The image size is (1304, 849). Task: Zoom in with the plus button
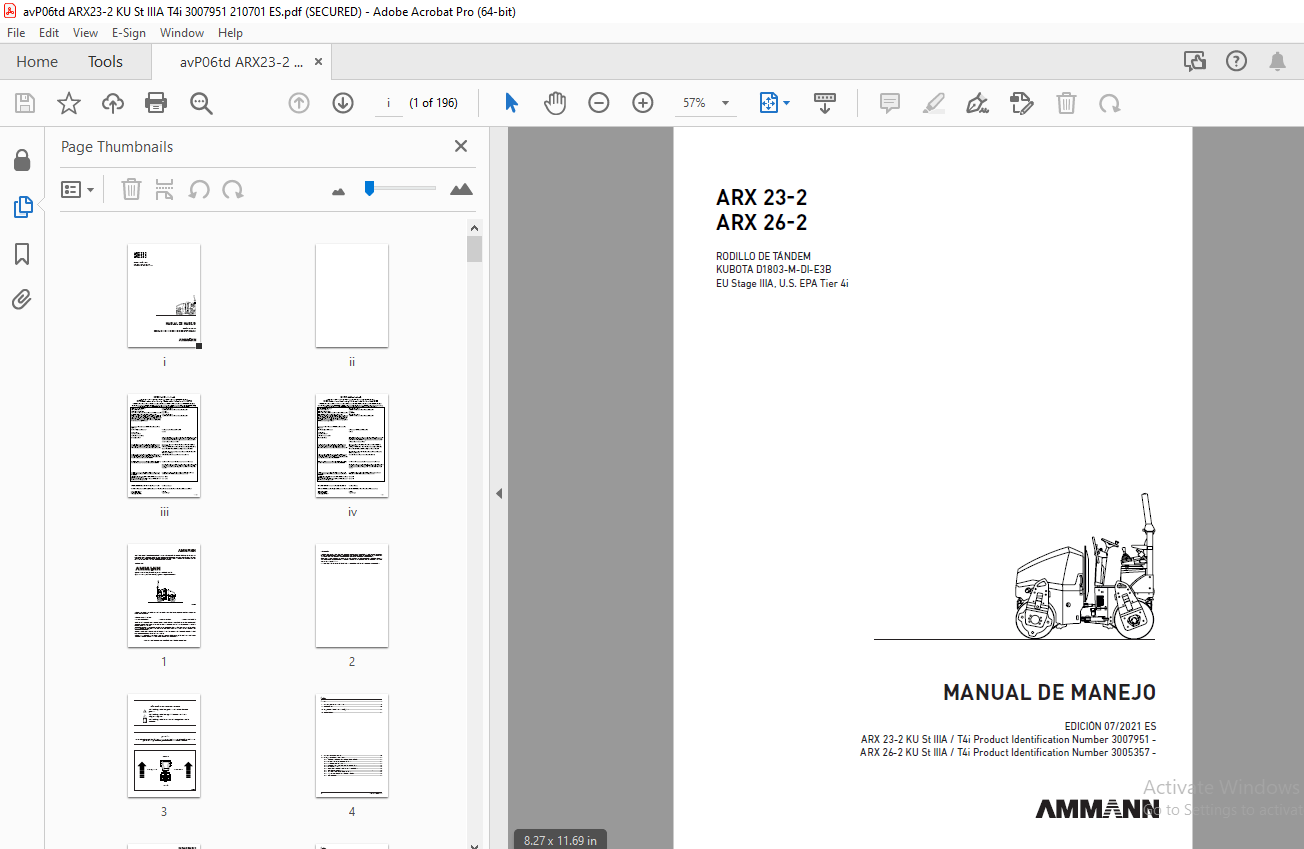(x=643, y=103)
